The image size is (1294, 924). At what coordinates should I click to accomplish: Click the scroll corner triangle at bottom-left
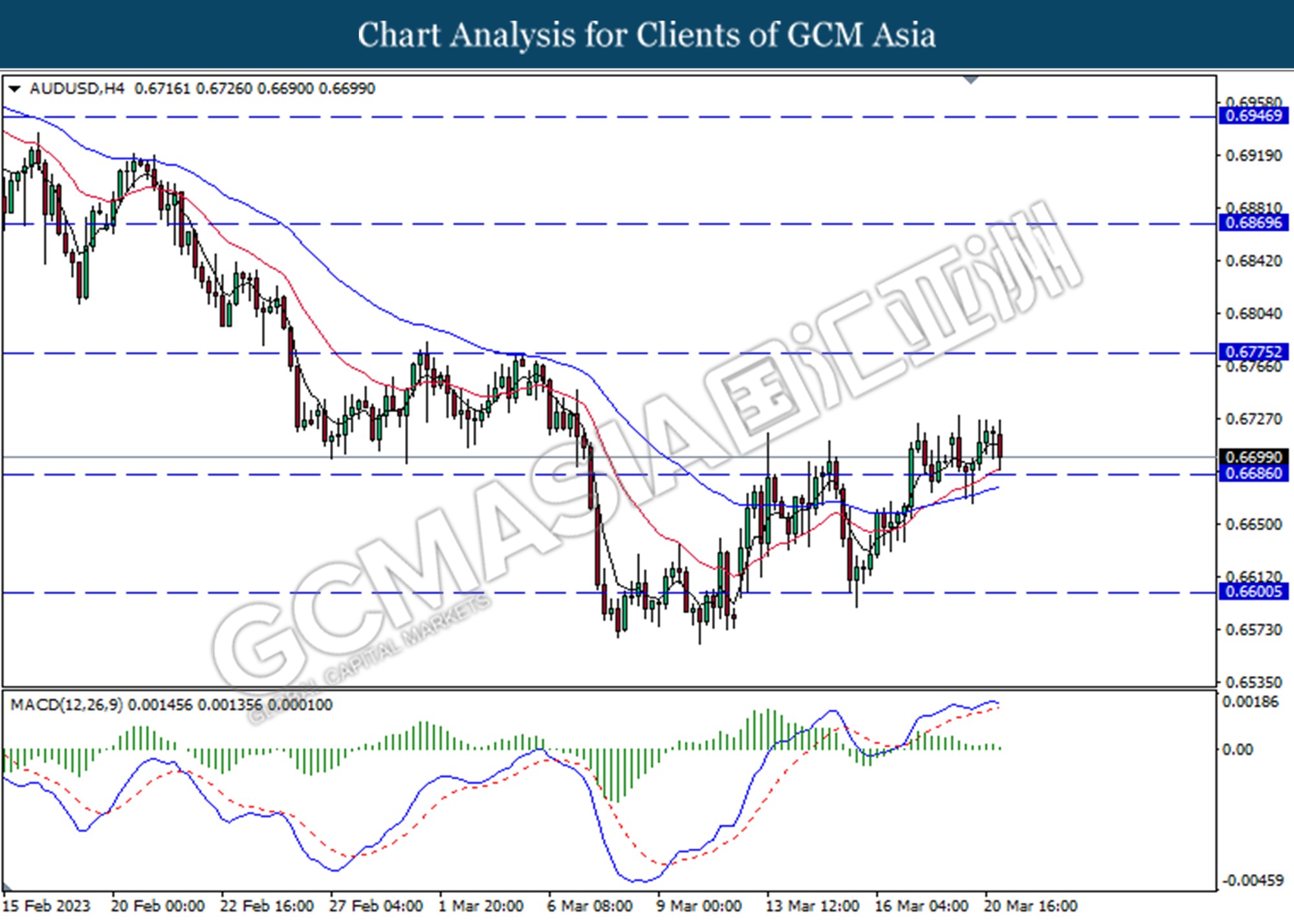pos(8,886)
